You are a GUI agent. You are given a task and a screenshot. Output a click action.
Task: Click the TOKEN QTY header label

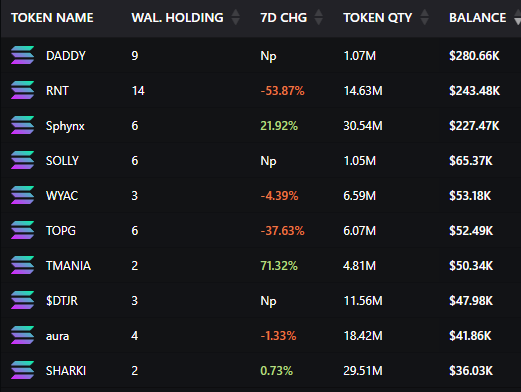[x=378, y=18]
